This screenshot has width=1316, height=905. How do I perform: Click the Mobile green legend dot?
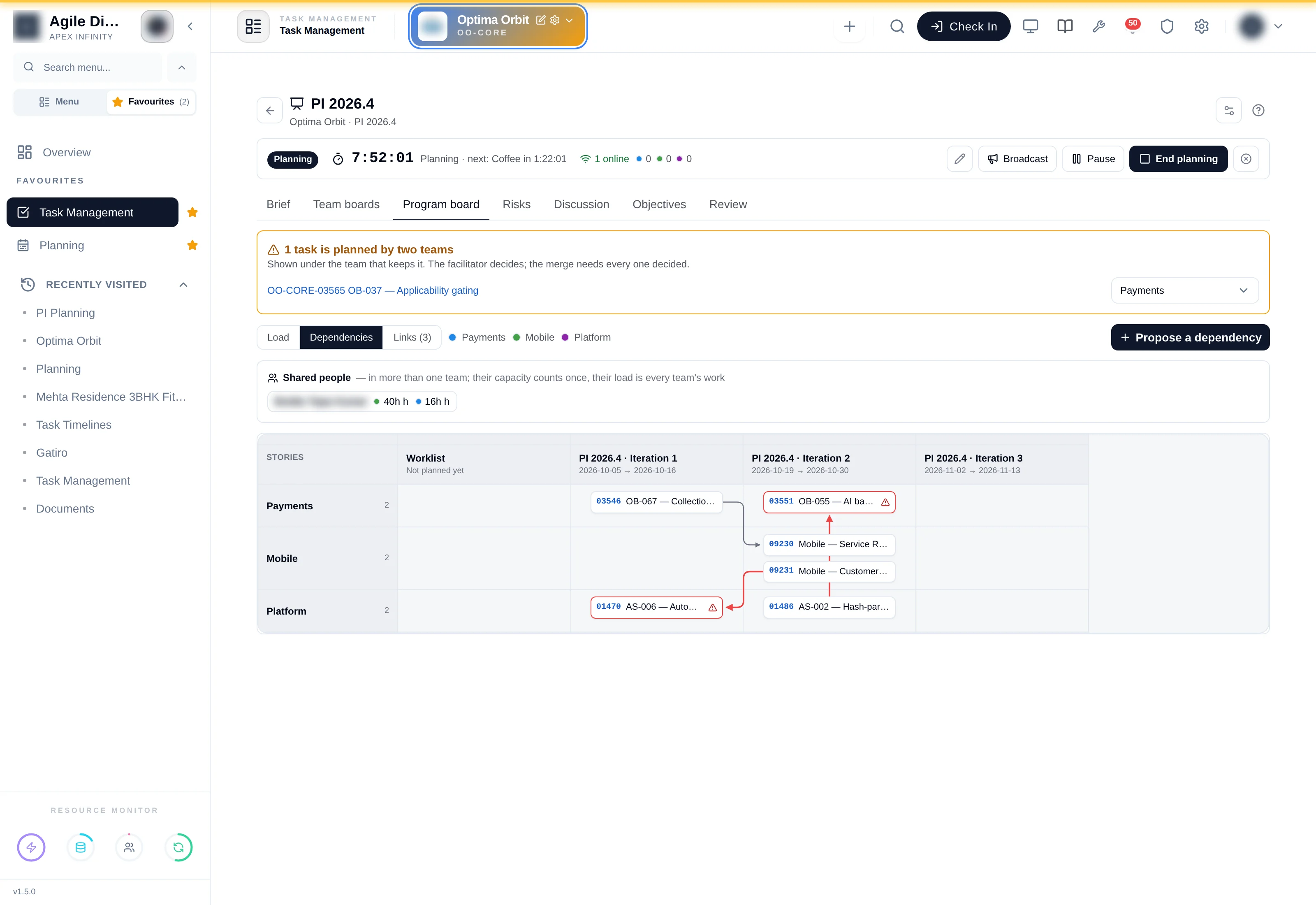[x=516, y=337]
